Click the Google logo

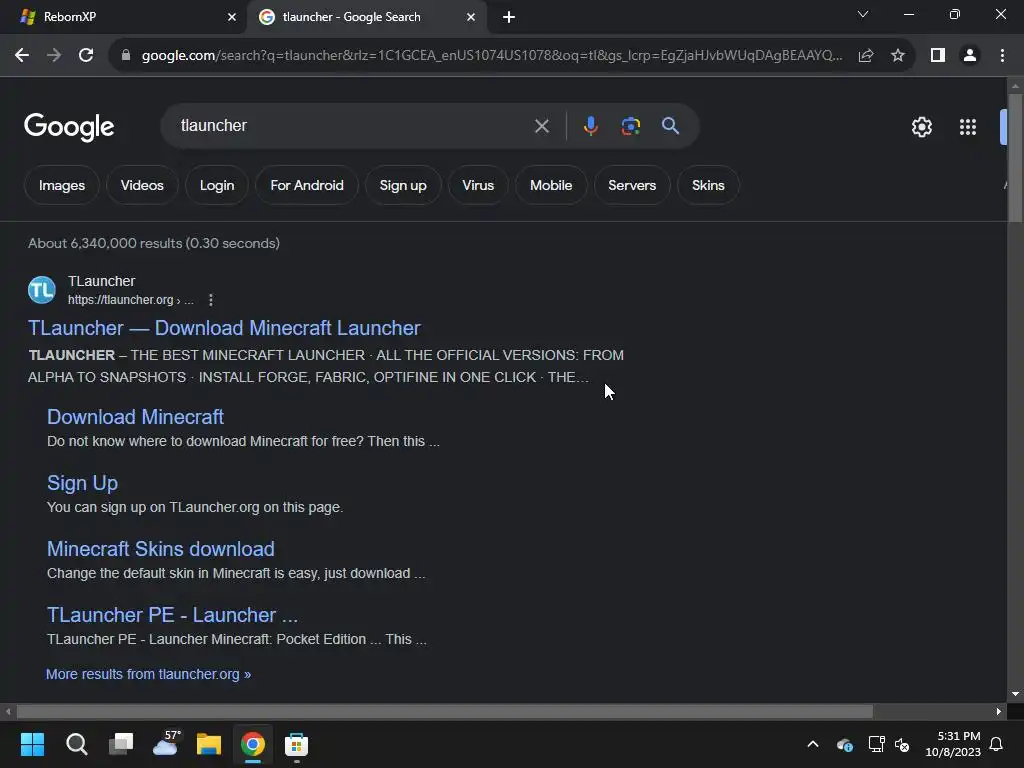point(69,127)
